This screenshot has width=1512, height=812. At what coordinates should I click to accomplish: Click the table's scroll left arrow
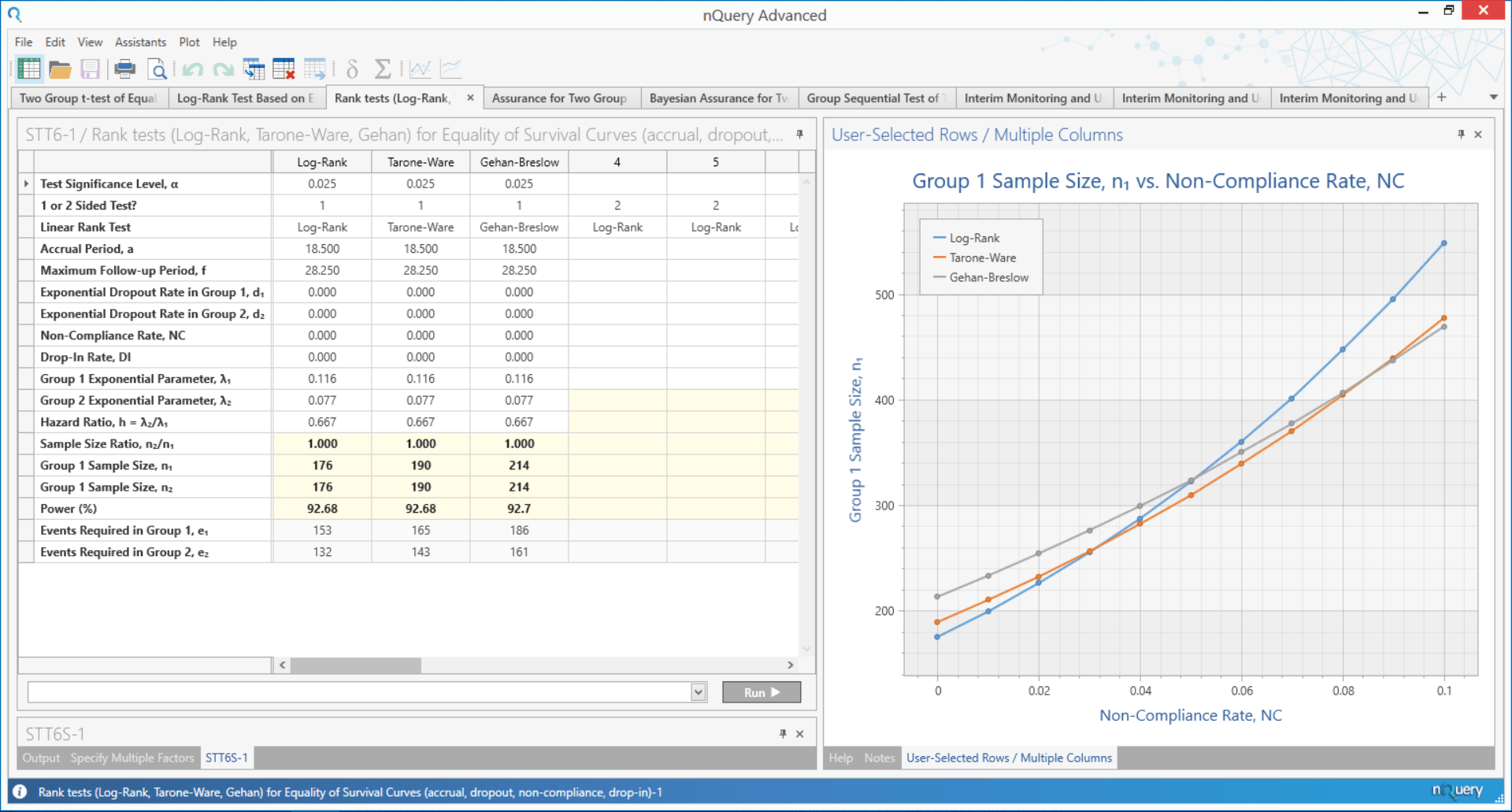pyautogui.click(x=282, y=666)
